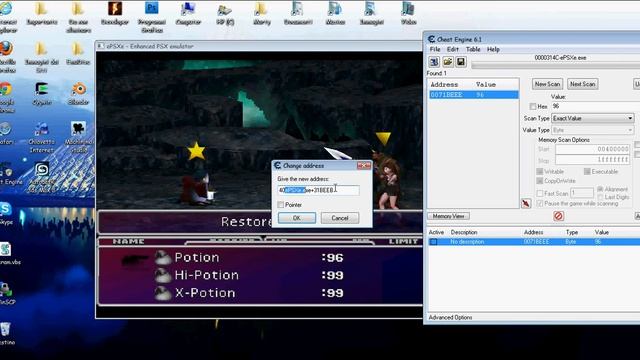
Task: Close the Change address dialog
Action: (364, 165)
